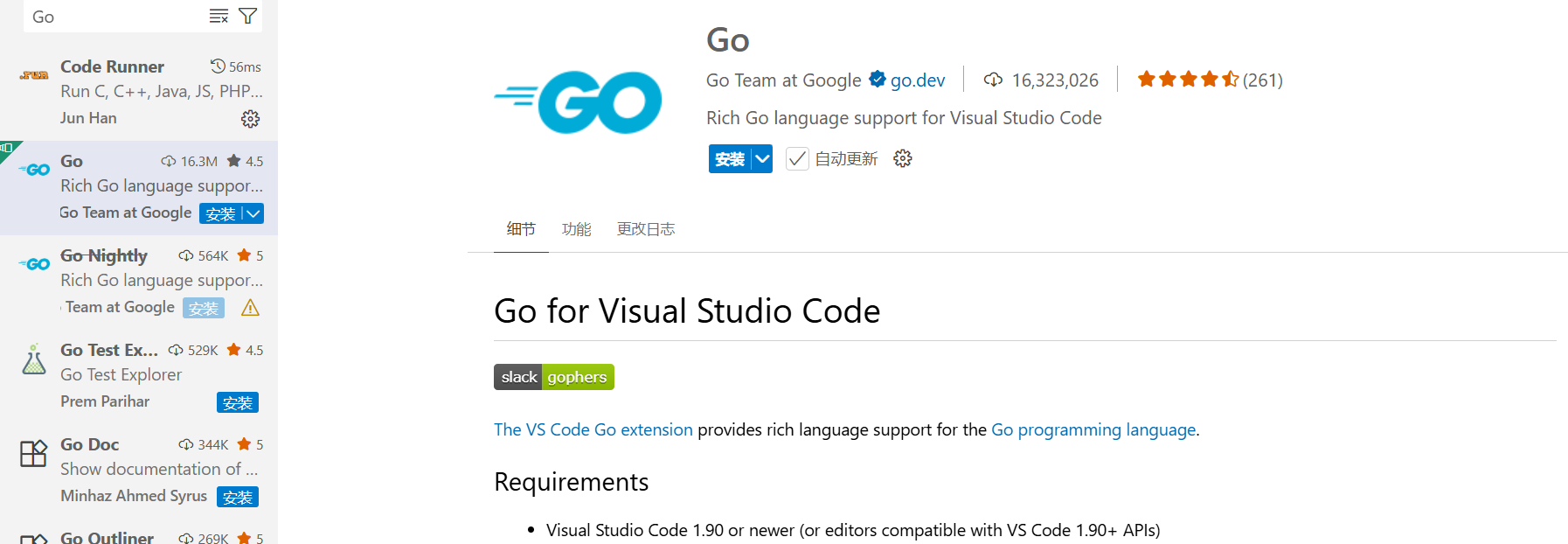Viewport: 1568px width, 544px height.
Task: Select the Code Runner extension title
Action: [112, 66]
